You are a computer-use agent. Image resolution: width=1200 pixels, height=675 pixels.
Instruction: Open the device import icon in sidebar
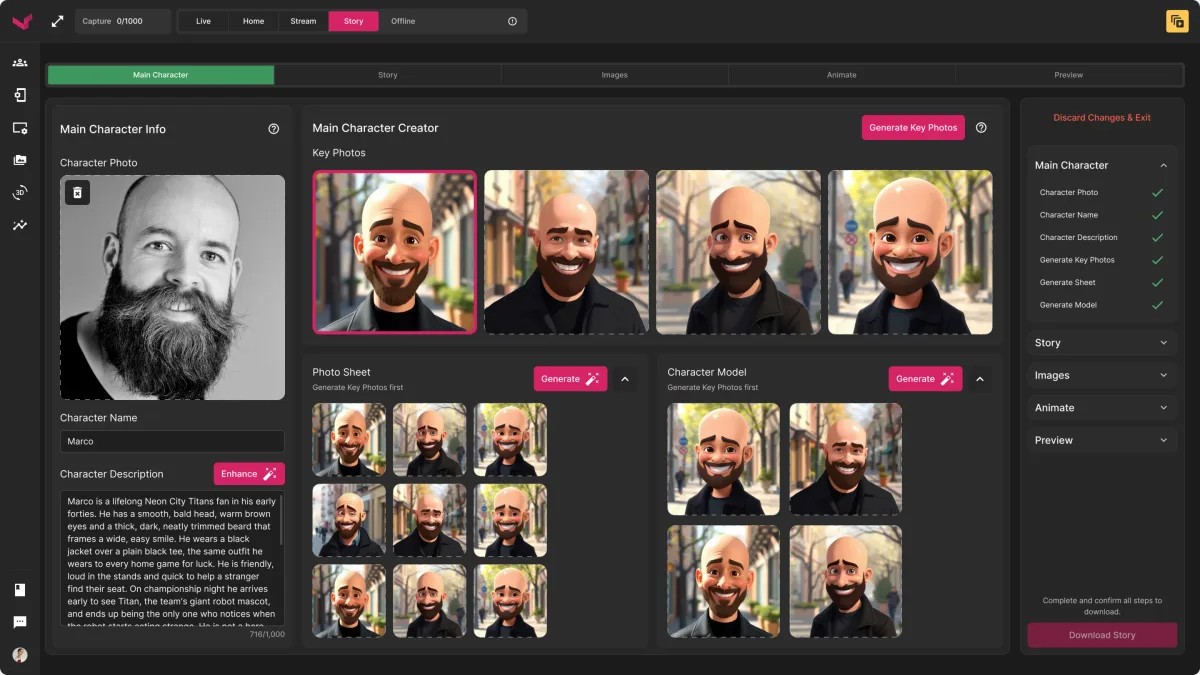click(x=20, y=95)
